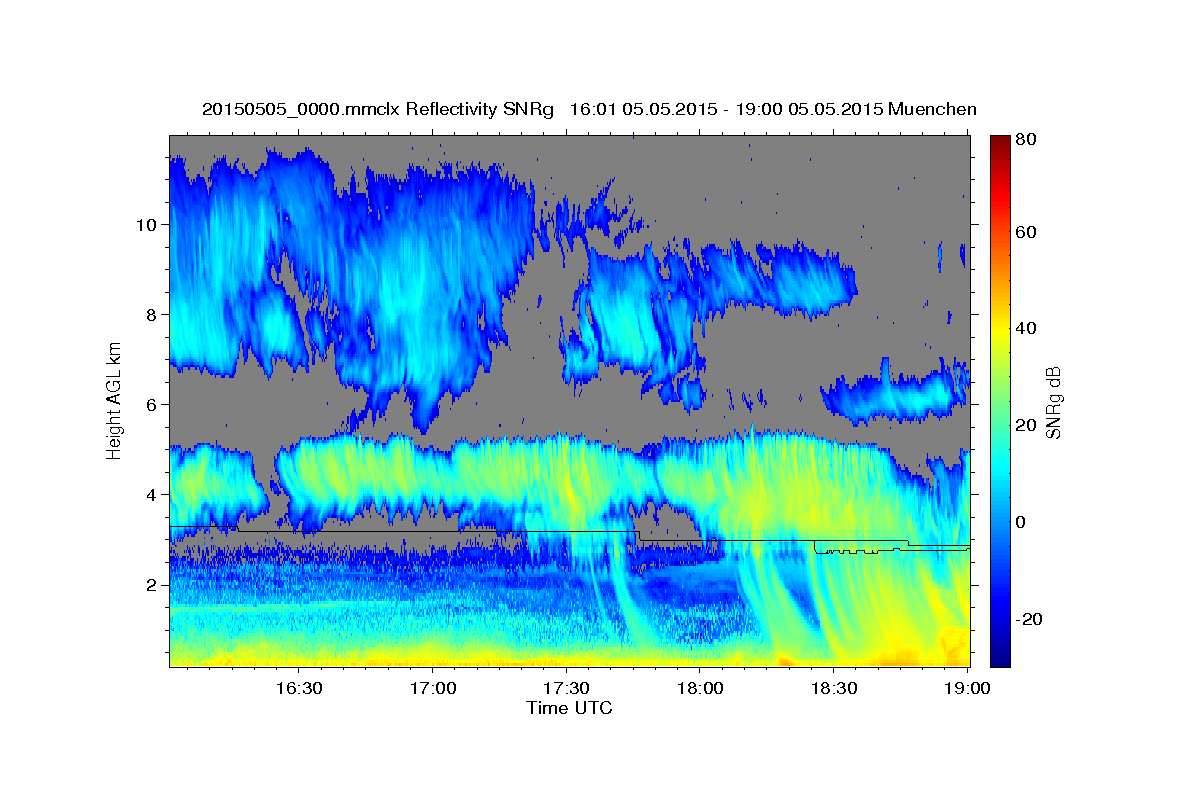This screenshot has width=1200, height=800.
Task: Click the height tick label 8
Action: click(x=151, y=315)
